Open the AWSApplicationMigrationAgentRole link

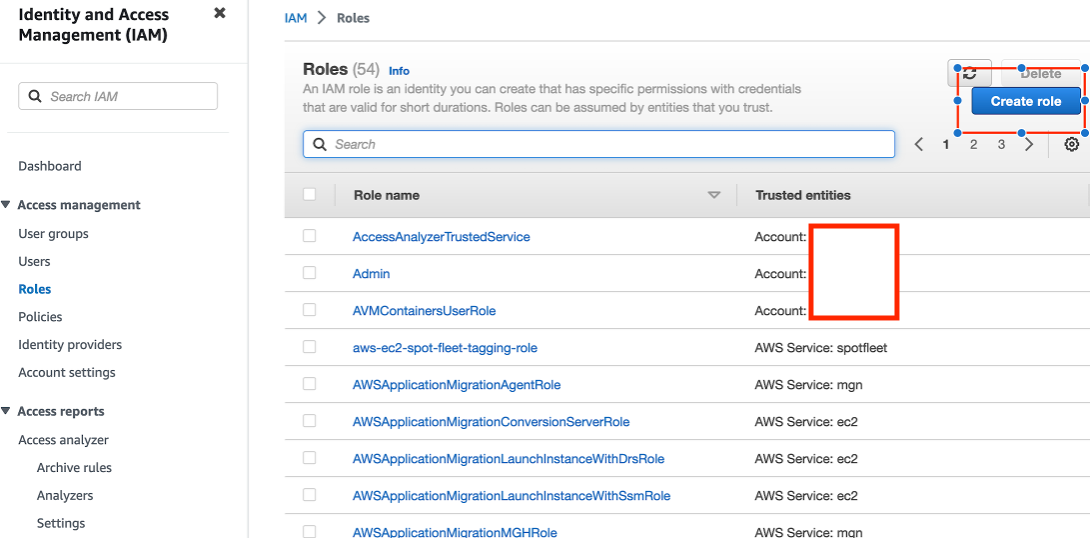coord(456,384)
